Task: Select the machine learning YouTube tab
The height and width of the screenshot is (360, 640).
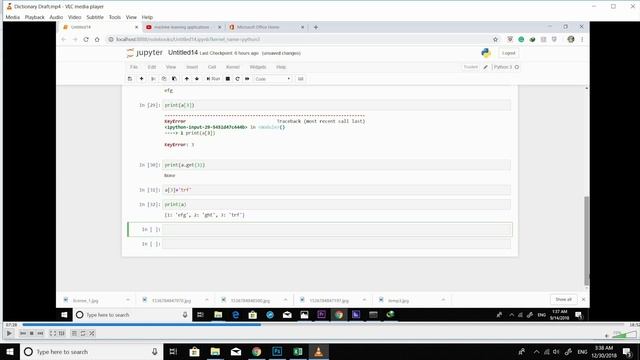Action: coord(184,27)
